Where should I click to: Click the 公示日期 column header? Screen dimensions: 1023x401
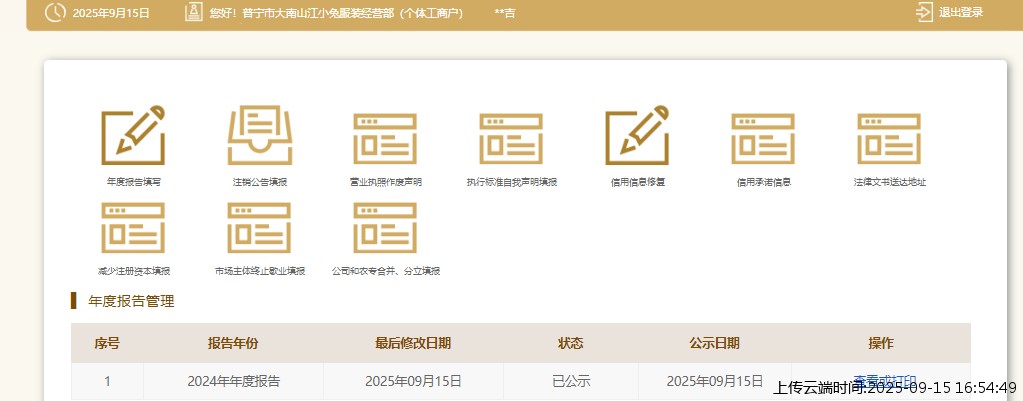click(x=714, y=344)
